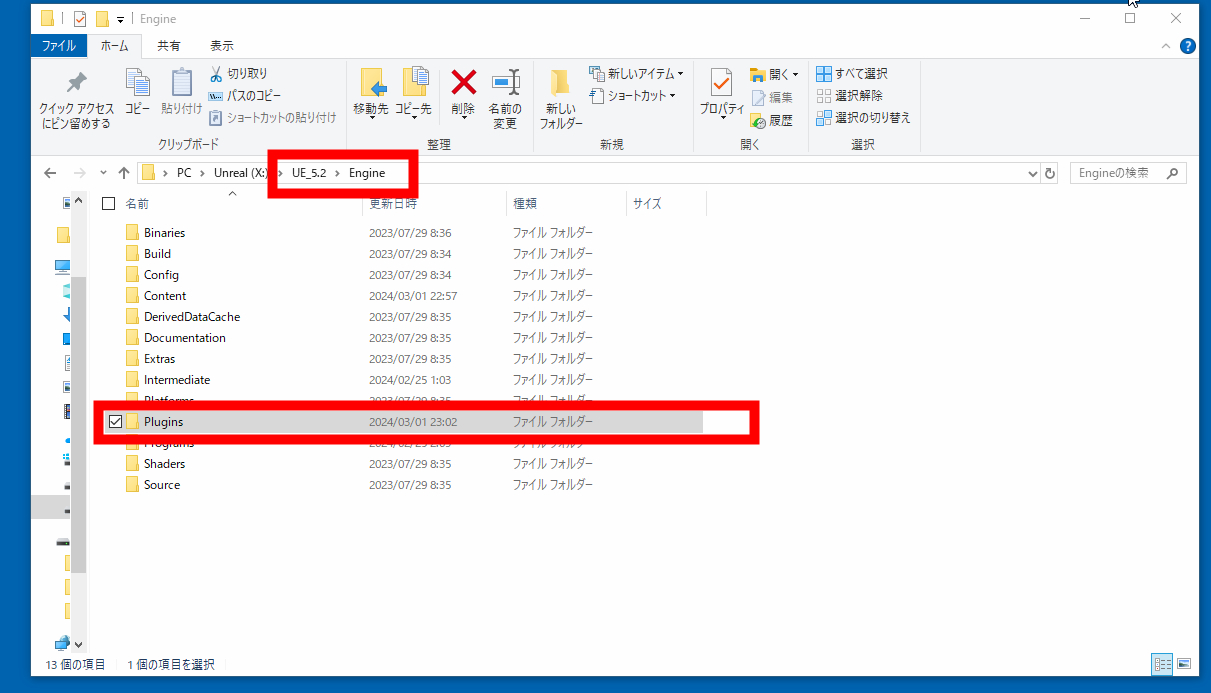Viewport: 1211px width, 693px height.
Task: Open the File (ファイル) menu tab
Action: 59,46
